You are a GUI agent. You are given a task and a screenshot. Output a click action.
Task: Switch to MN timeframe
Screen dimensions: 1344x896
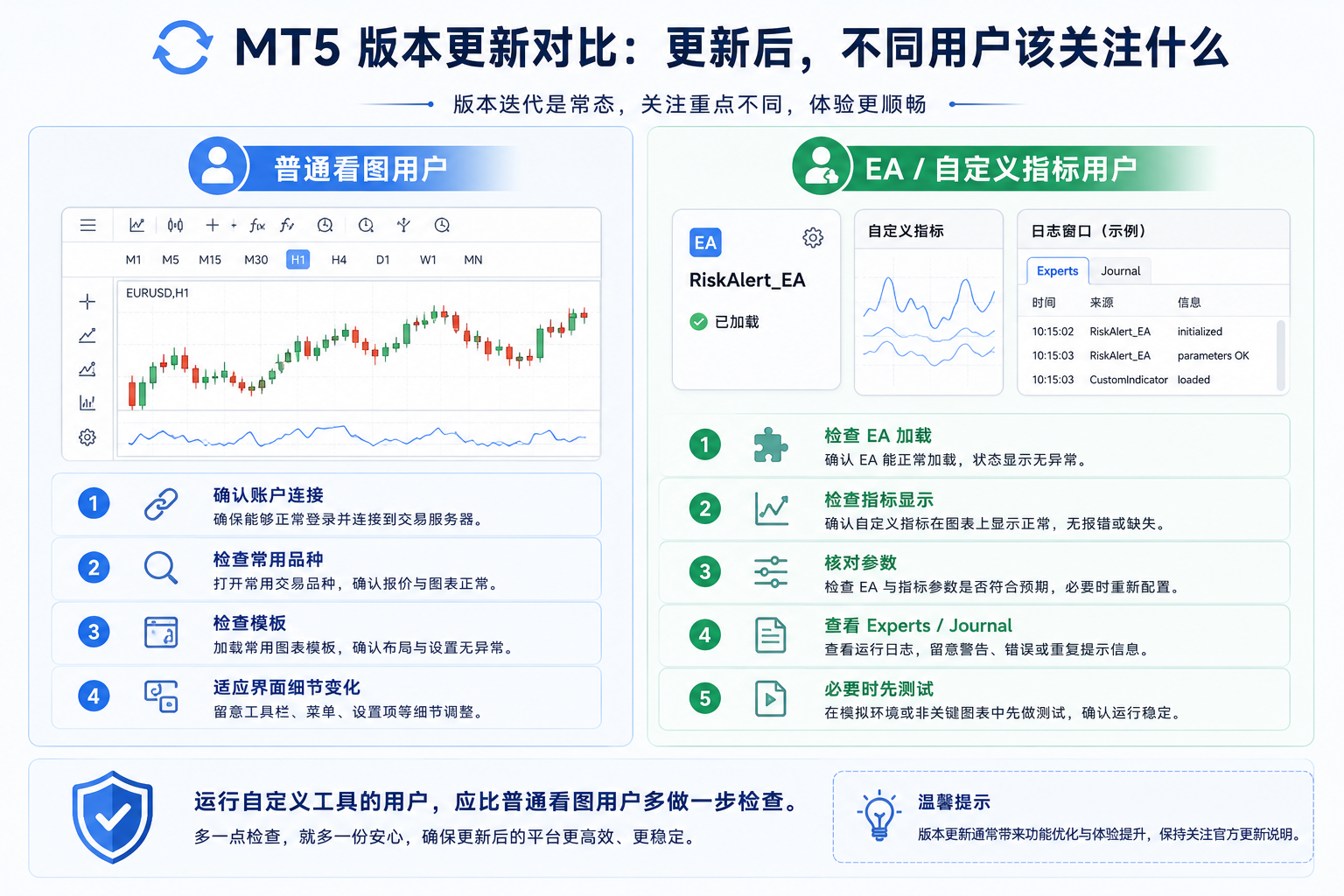coord(473,260)
